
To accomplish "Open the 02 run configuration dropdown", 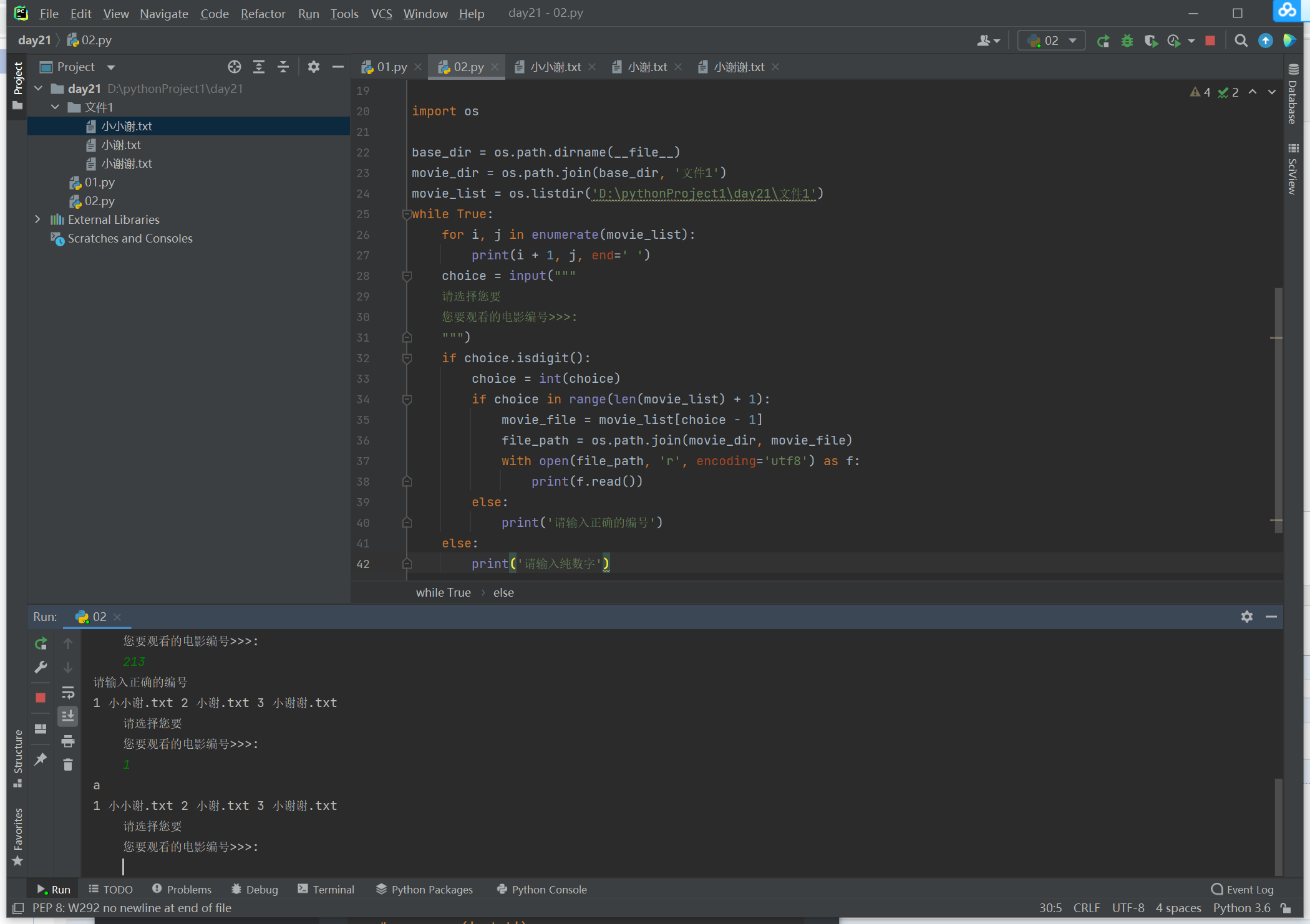I will pos(1052,41).
